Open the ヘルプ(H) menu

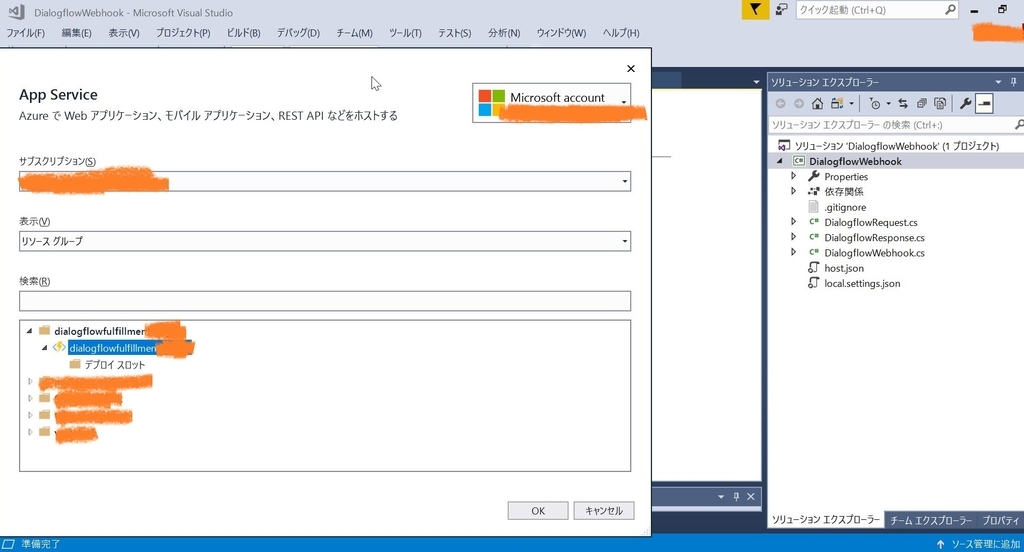tap(620, 33)
